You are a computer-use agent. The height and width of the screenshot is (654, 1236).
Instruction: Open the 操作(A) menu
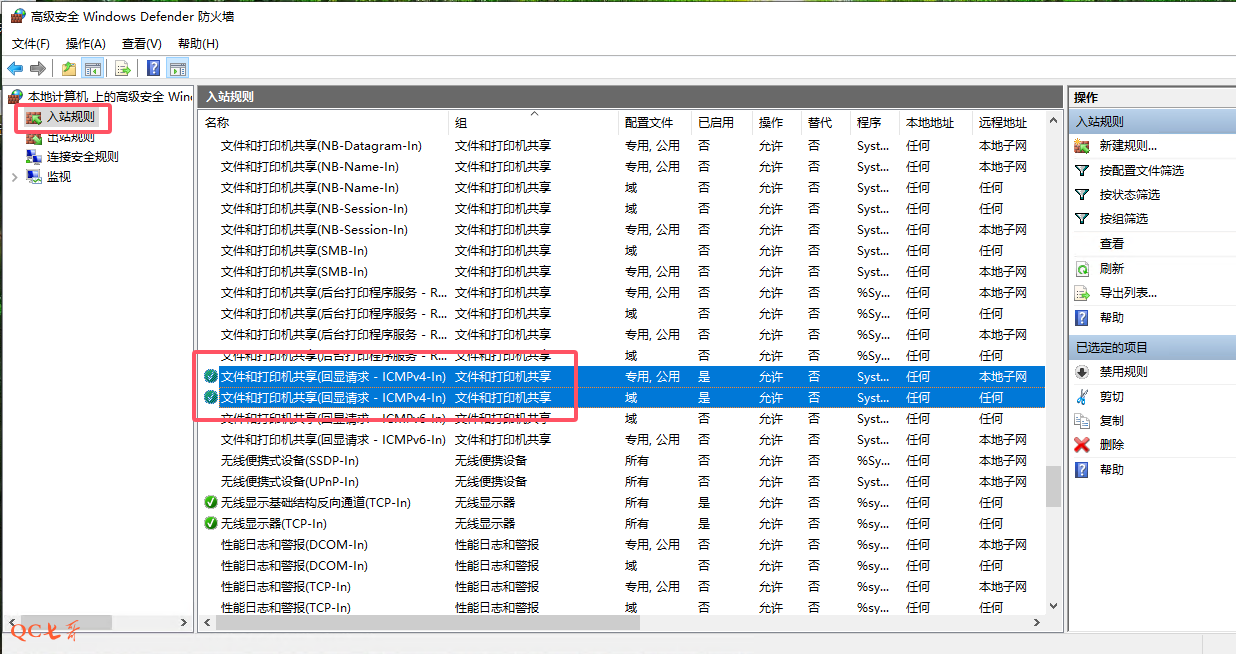pos(85,44)
